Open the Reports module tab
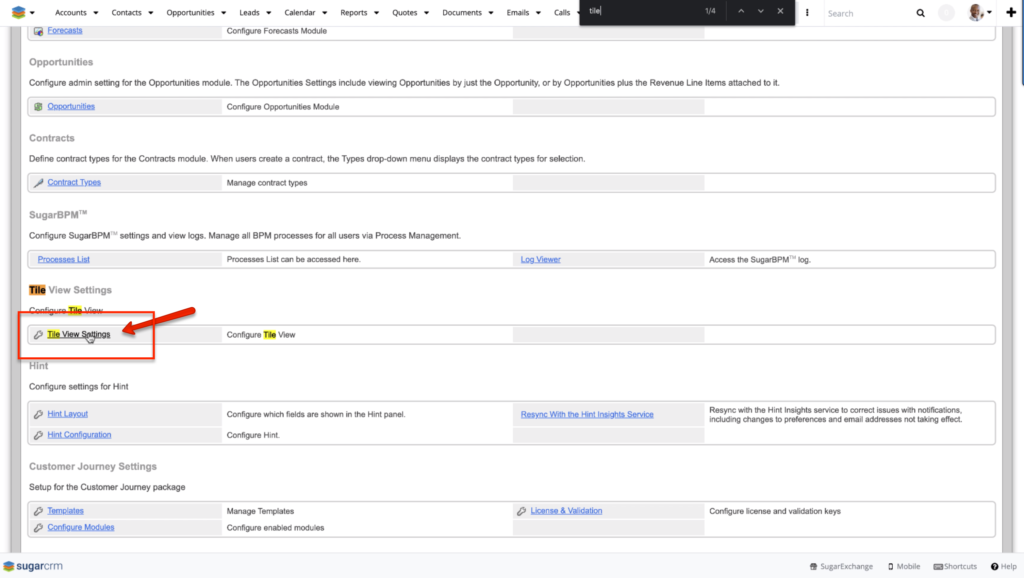 tap(353, 12)
